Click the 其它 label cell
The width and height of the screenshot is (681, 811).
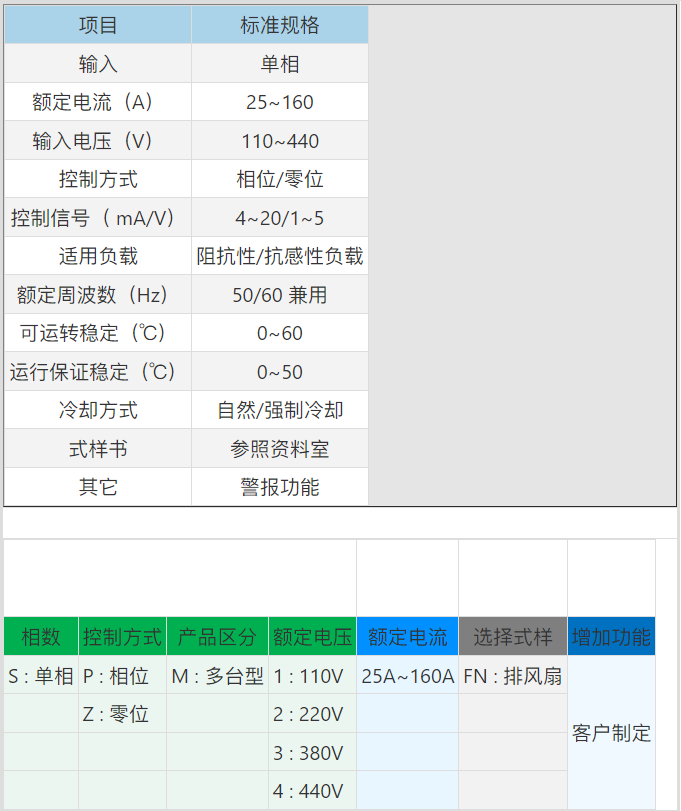98,487
